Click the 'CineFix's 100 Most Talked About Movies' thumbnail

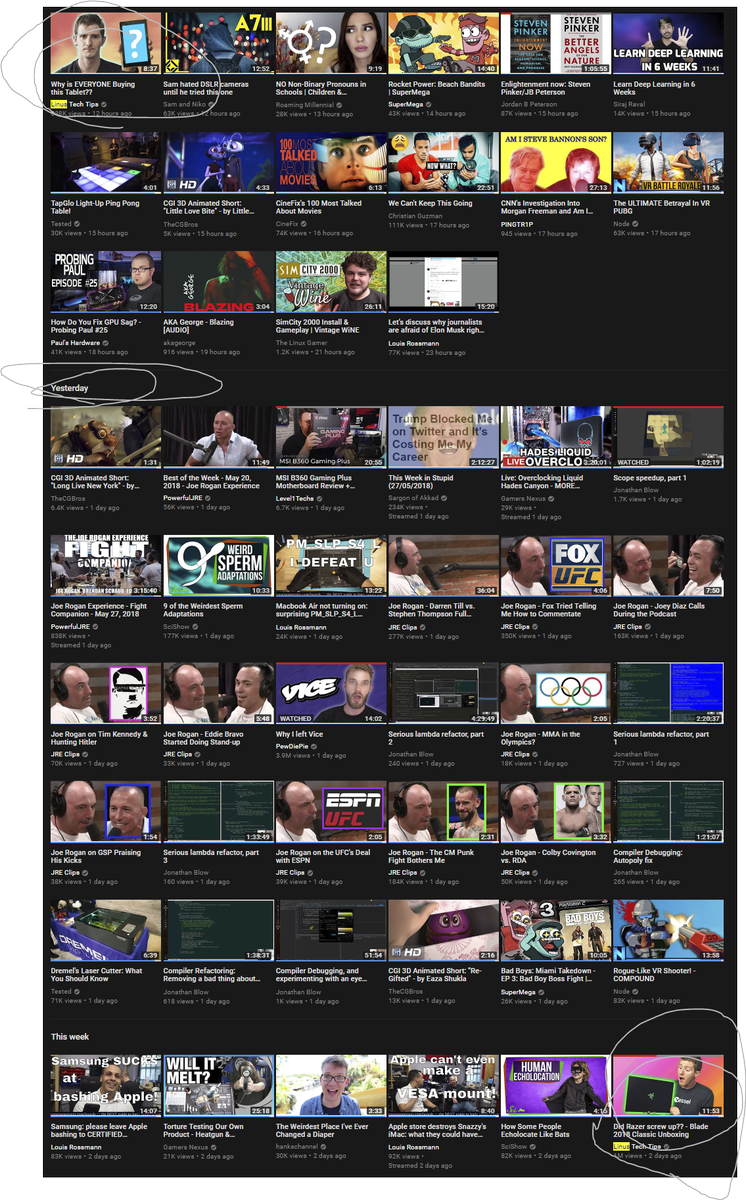click(x=331, y=162)
